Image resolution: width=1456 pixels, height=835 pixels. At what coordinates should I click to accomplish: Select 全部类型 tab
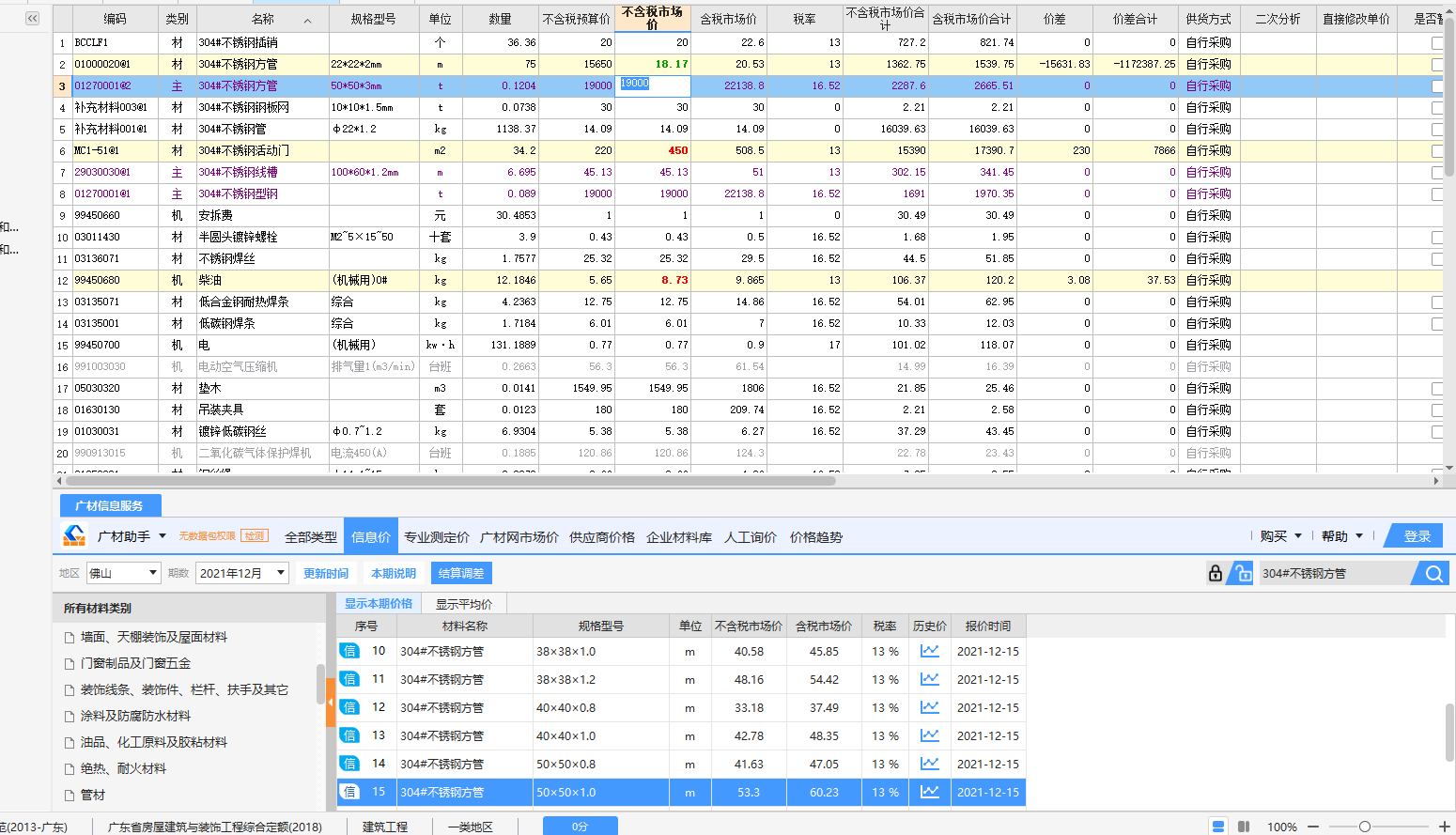point(311,537)
